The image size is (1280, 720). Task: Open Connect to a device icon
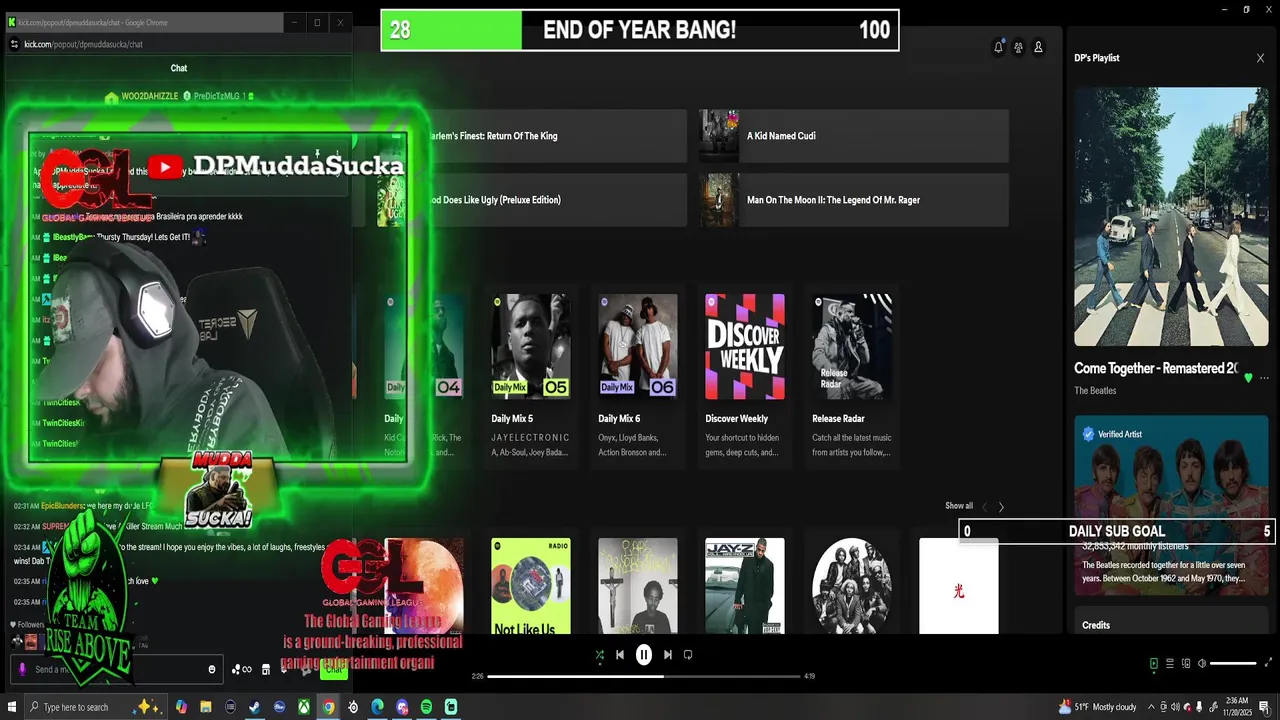click(x=1186, y=663)
